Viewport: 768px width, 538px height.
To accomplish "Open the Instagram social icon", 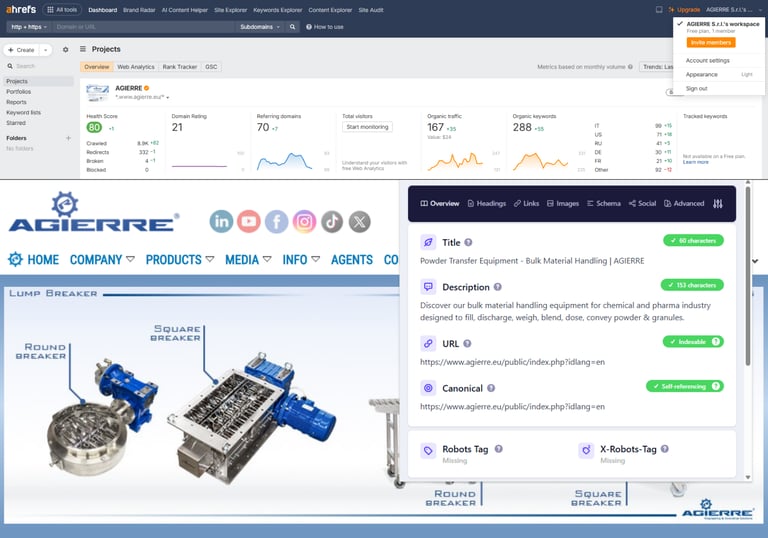I will click(x=304, y=221).
